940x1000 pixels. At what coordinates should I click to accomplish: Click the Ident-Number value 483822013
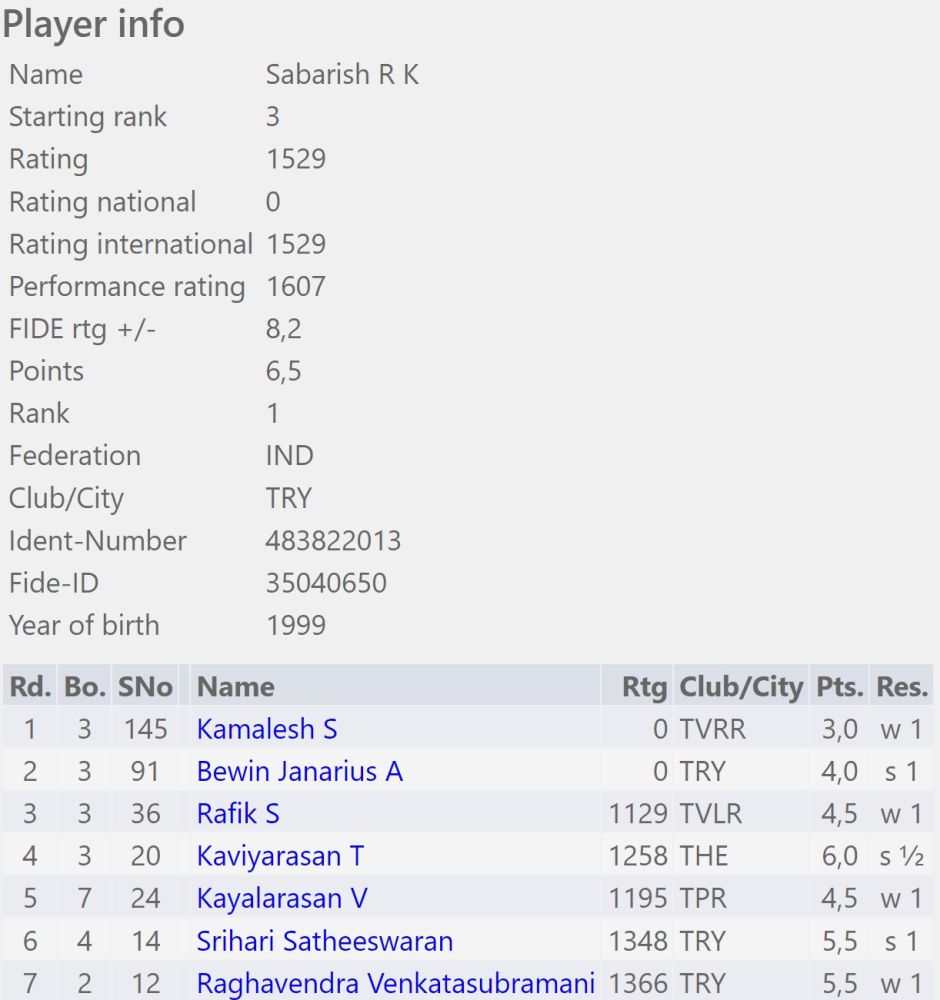(x=333, y=541)
